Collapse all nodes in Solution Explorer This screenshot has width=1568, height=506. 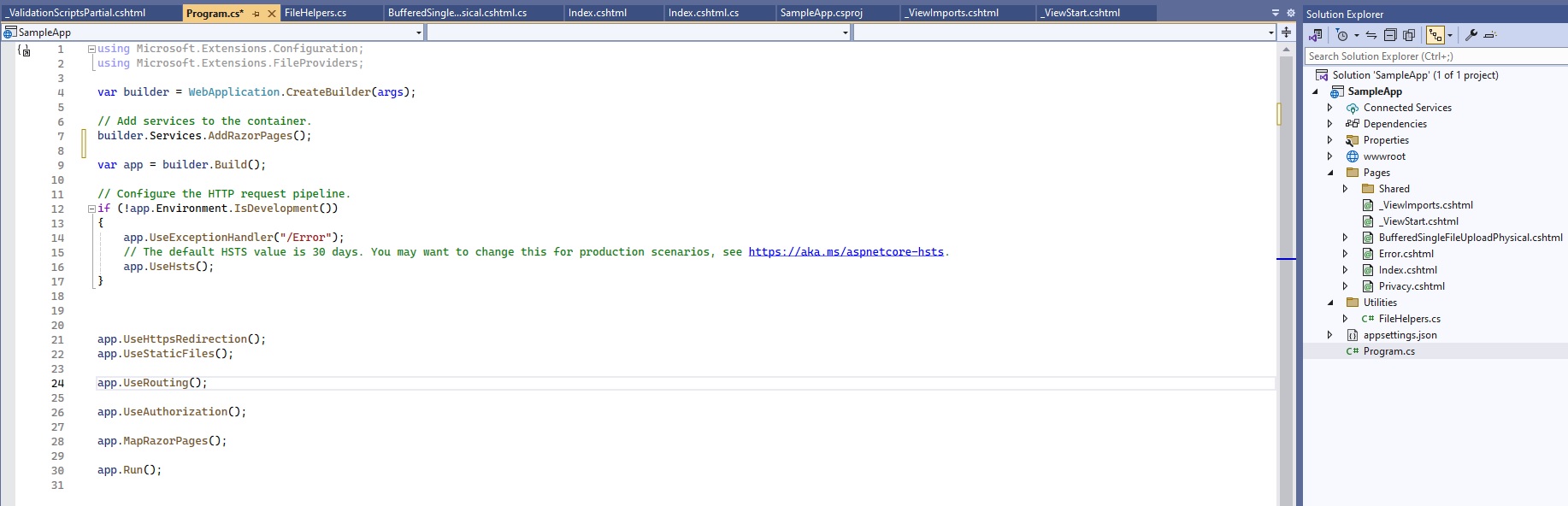coord(1390,35)
